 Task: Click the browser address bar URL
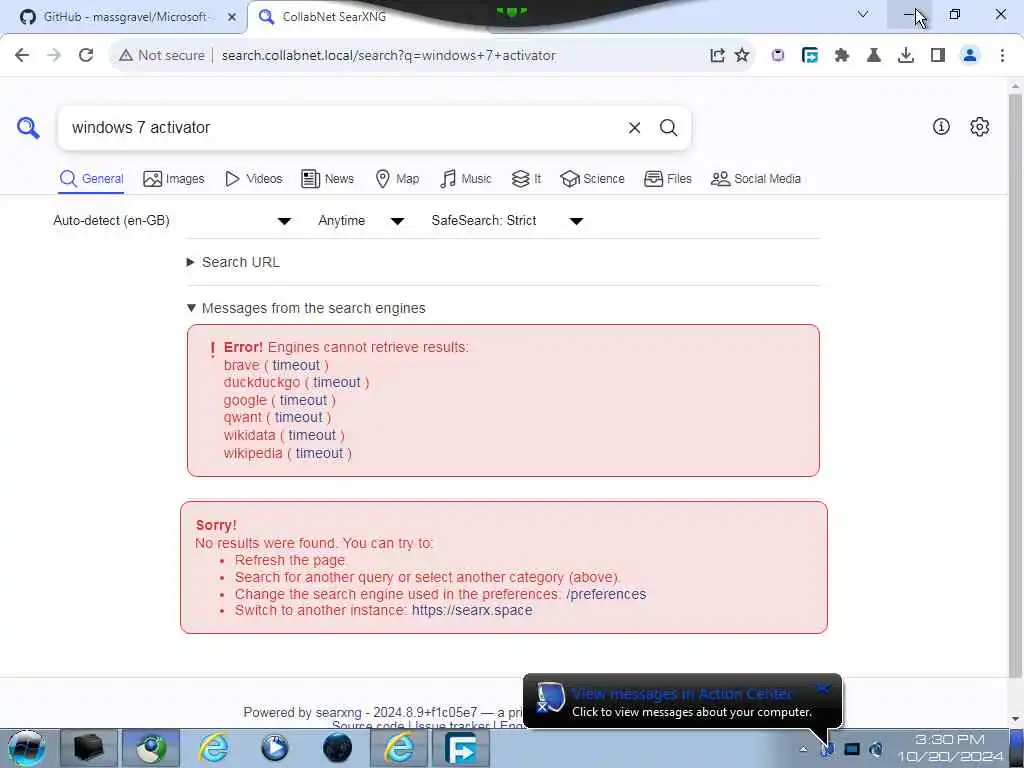click(x=389, y=56)
